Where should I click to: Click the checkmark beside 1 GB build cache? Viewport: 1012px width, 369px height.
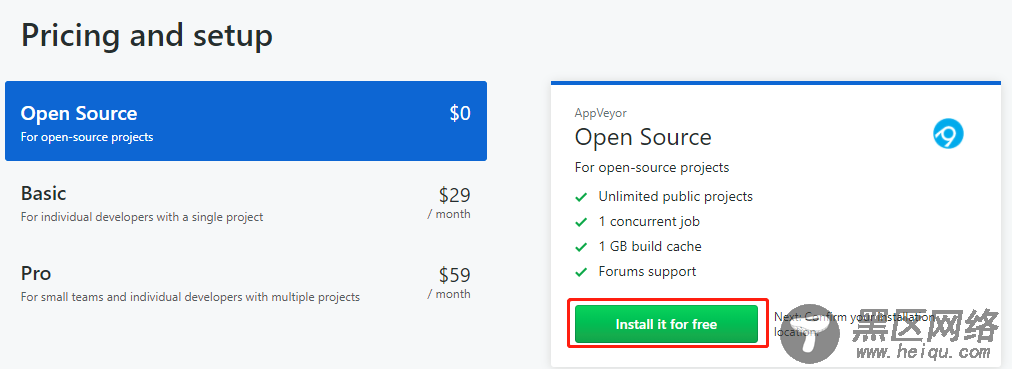(x=582, y=246)
